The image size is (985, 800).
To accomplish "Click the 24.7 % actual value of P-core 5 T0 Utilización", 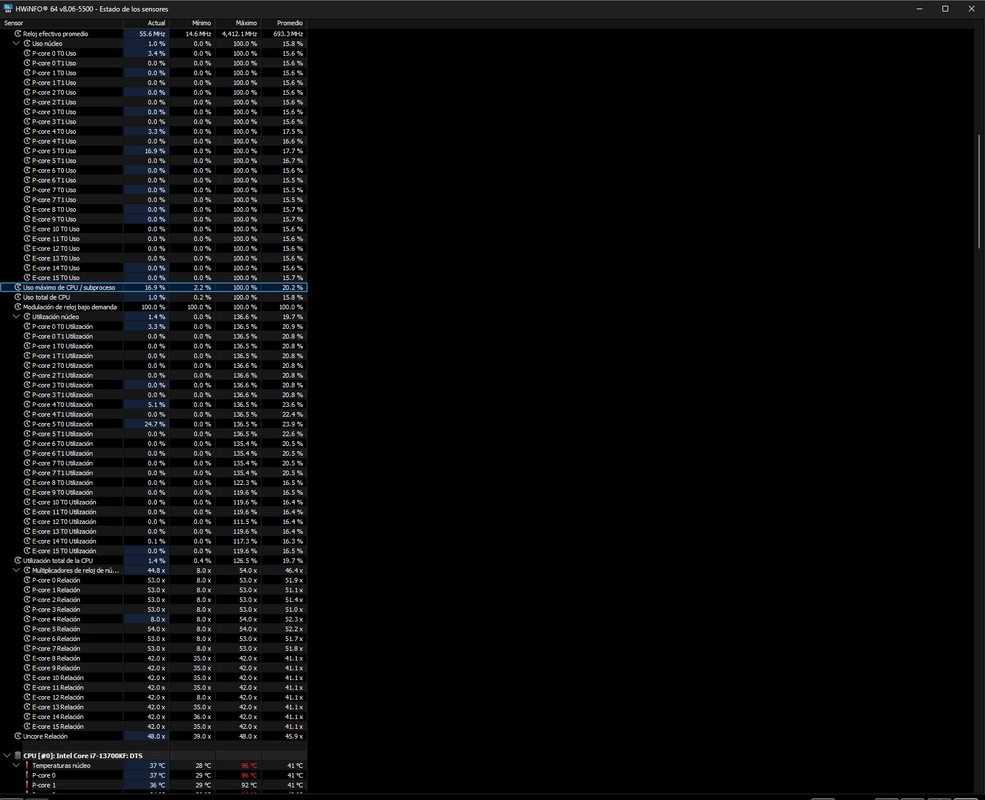I will pos(155,424).
